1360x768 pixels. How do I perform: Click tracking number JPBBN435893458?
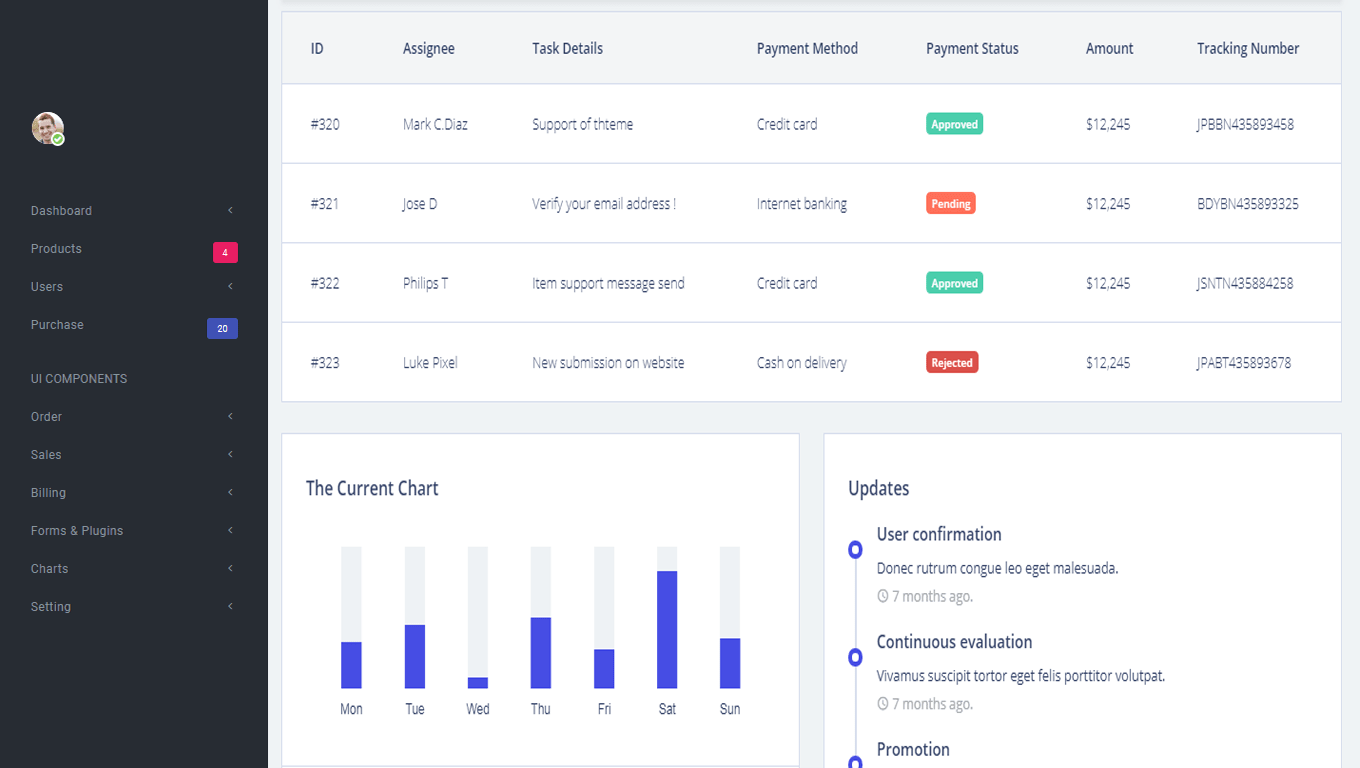pos(1245,124)
